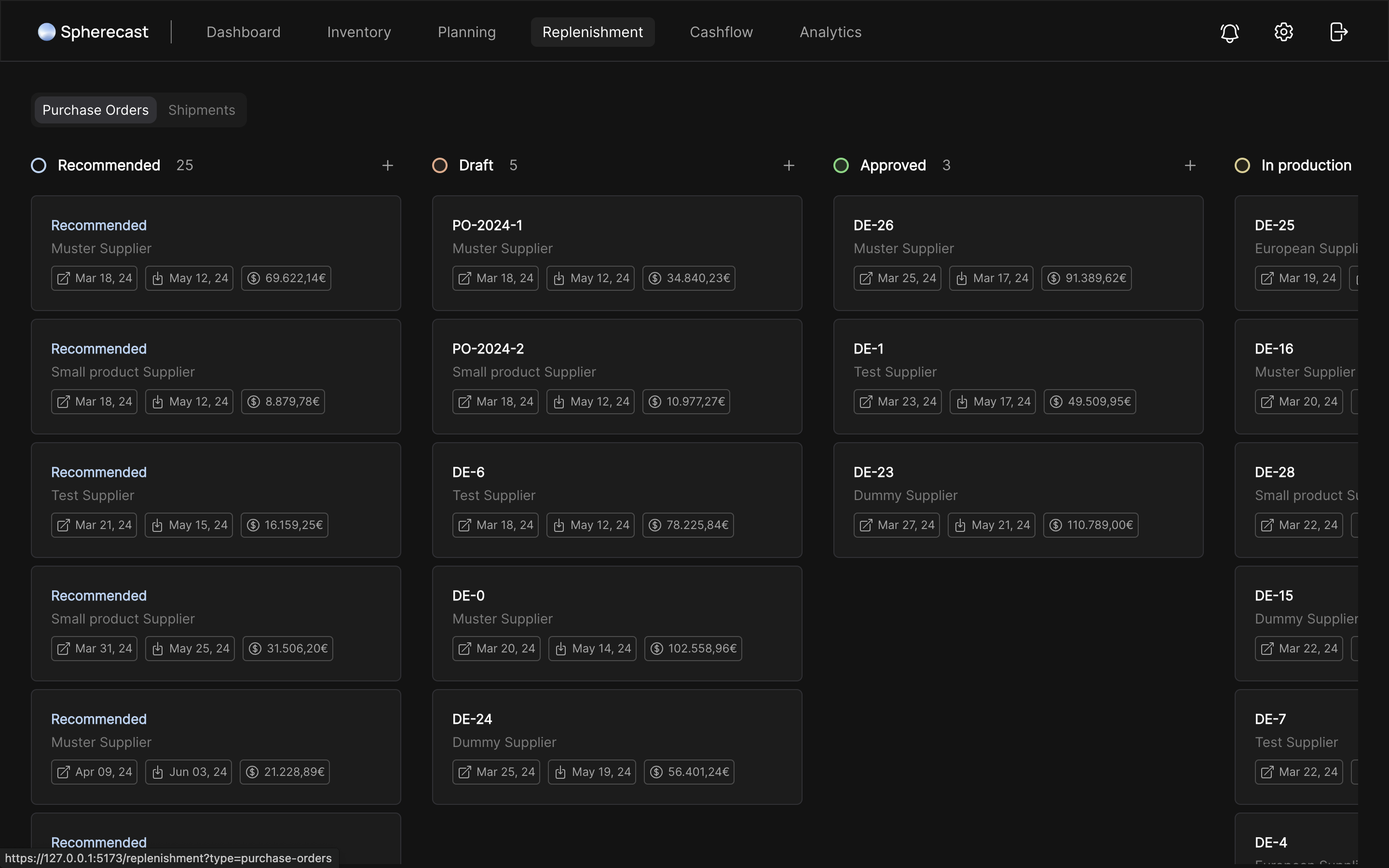
Task: Click the Recommended column status circle
Action: [x=39, y=166]
